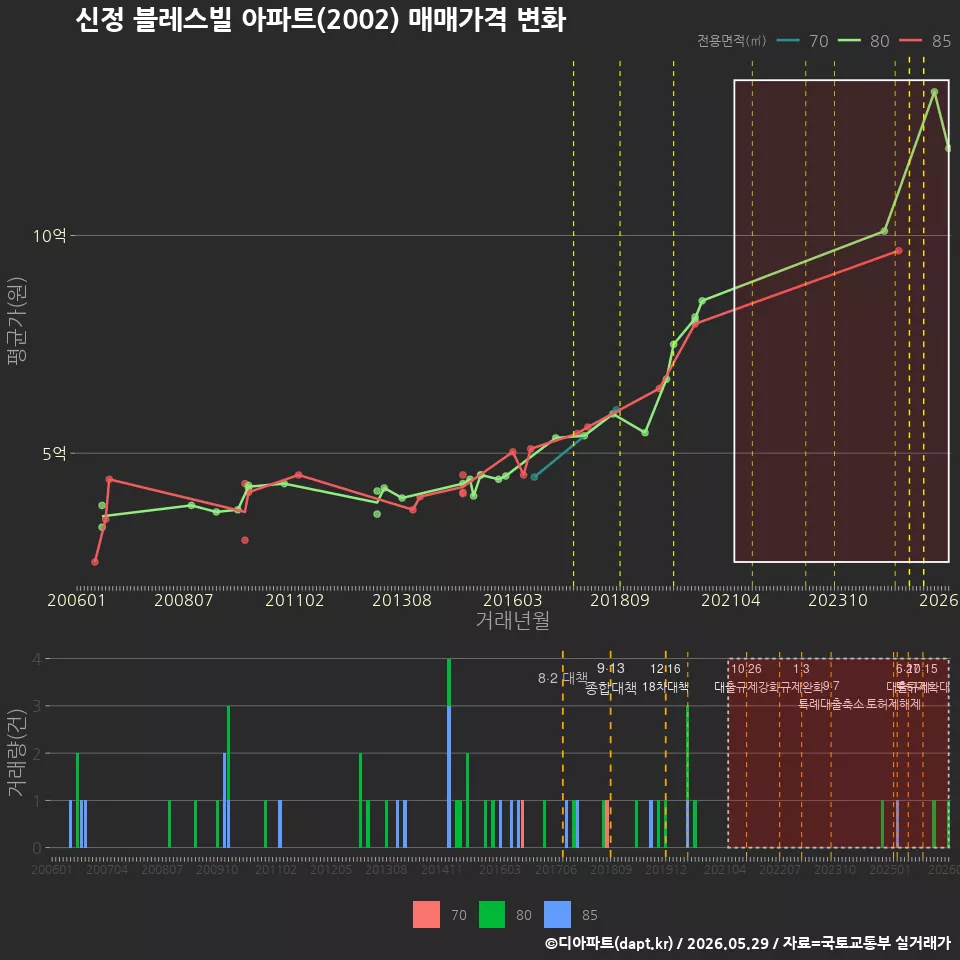This screenshot has height=960, width=960.
Task: Click the green 80 swatch in bottom legend
Action: (492, 915)
